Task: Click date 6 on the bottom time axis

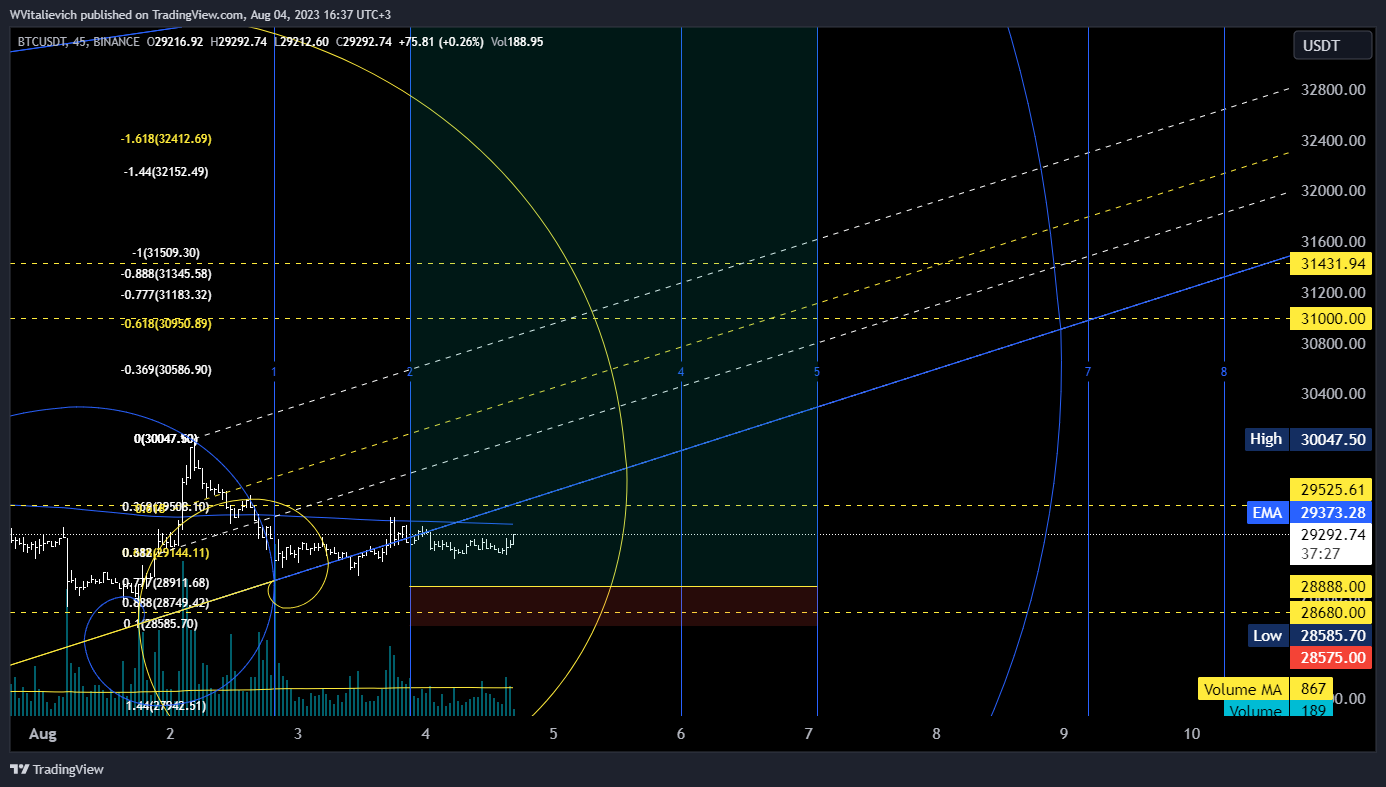Action: [x=681, y=734]
